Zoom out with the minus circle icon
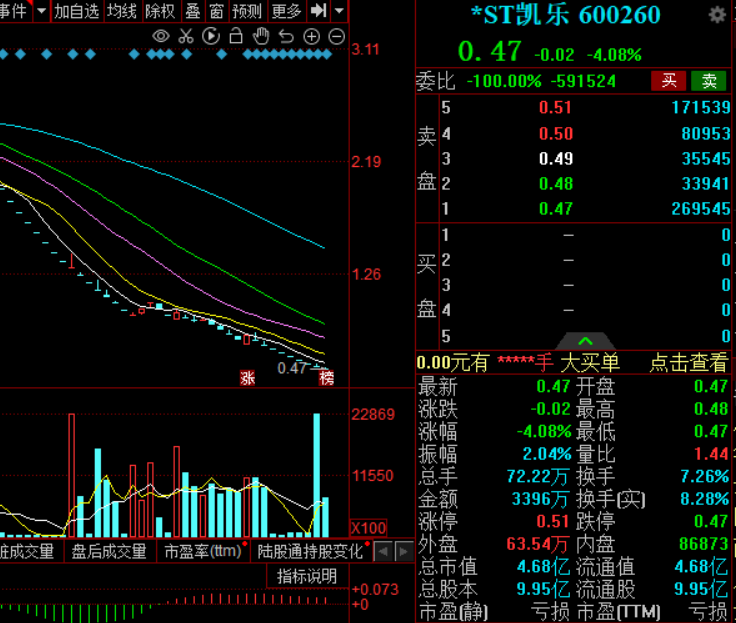Screen dimensions: 736x623 336,36
